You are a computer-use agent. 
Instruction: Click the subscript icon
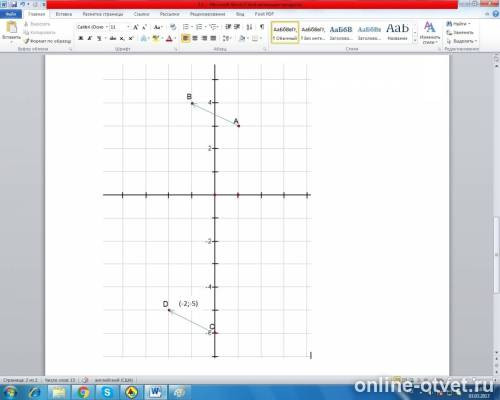[122, 38]
